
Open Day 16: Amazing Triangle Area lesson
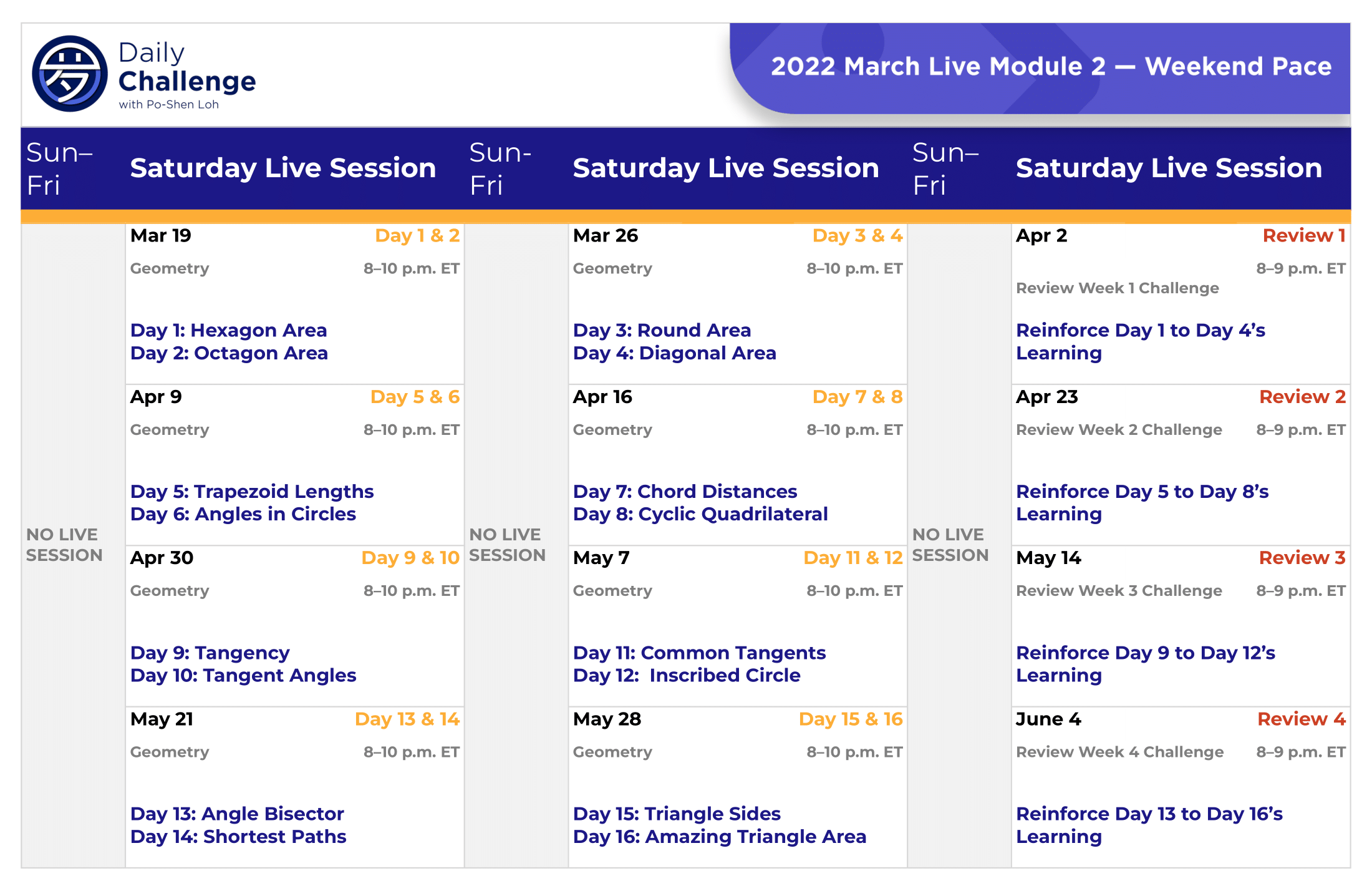coord(720,837)
